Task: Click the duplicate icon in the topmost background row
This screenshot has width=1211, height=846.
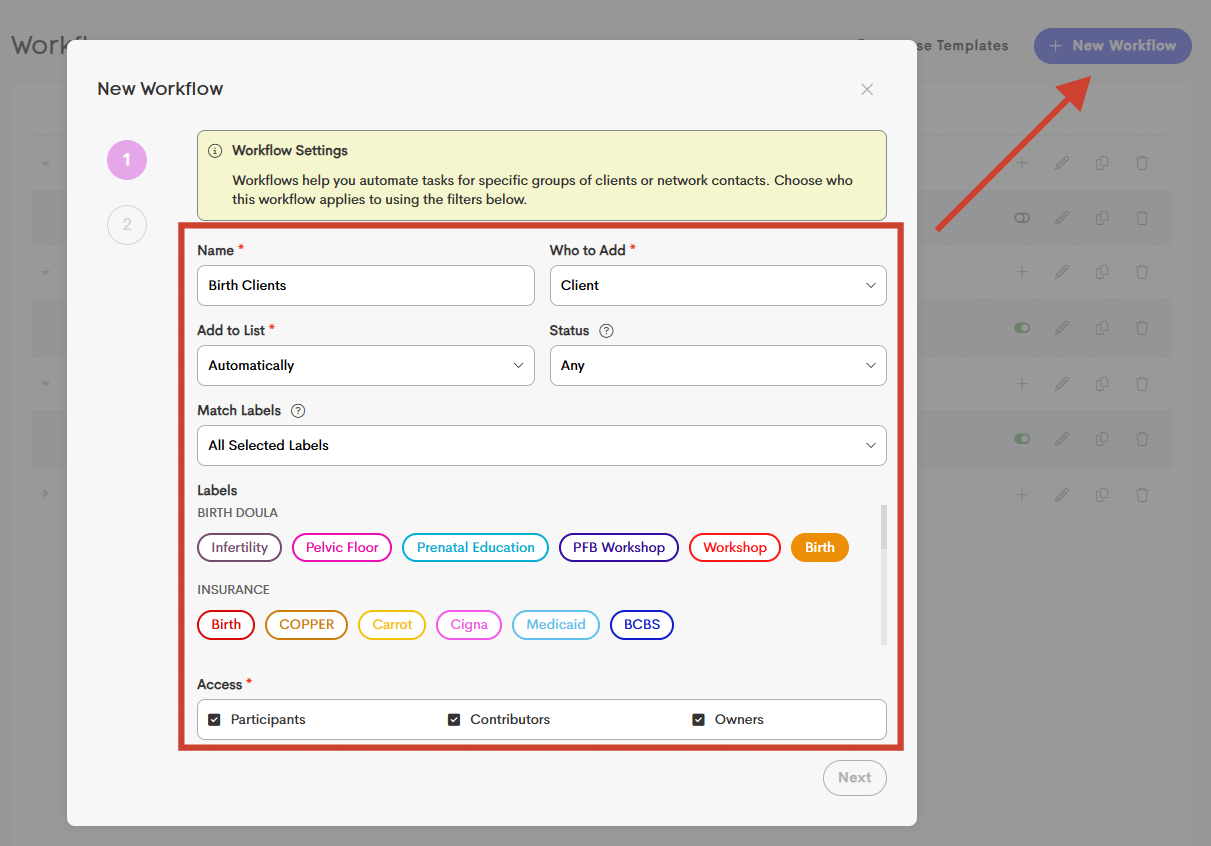Action: point(1102,163)
